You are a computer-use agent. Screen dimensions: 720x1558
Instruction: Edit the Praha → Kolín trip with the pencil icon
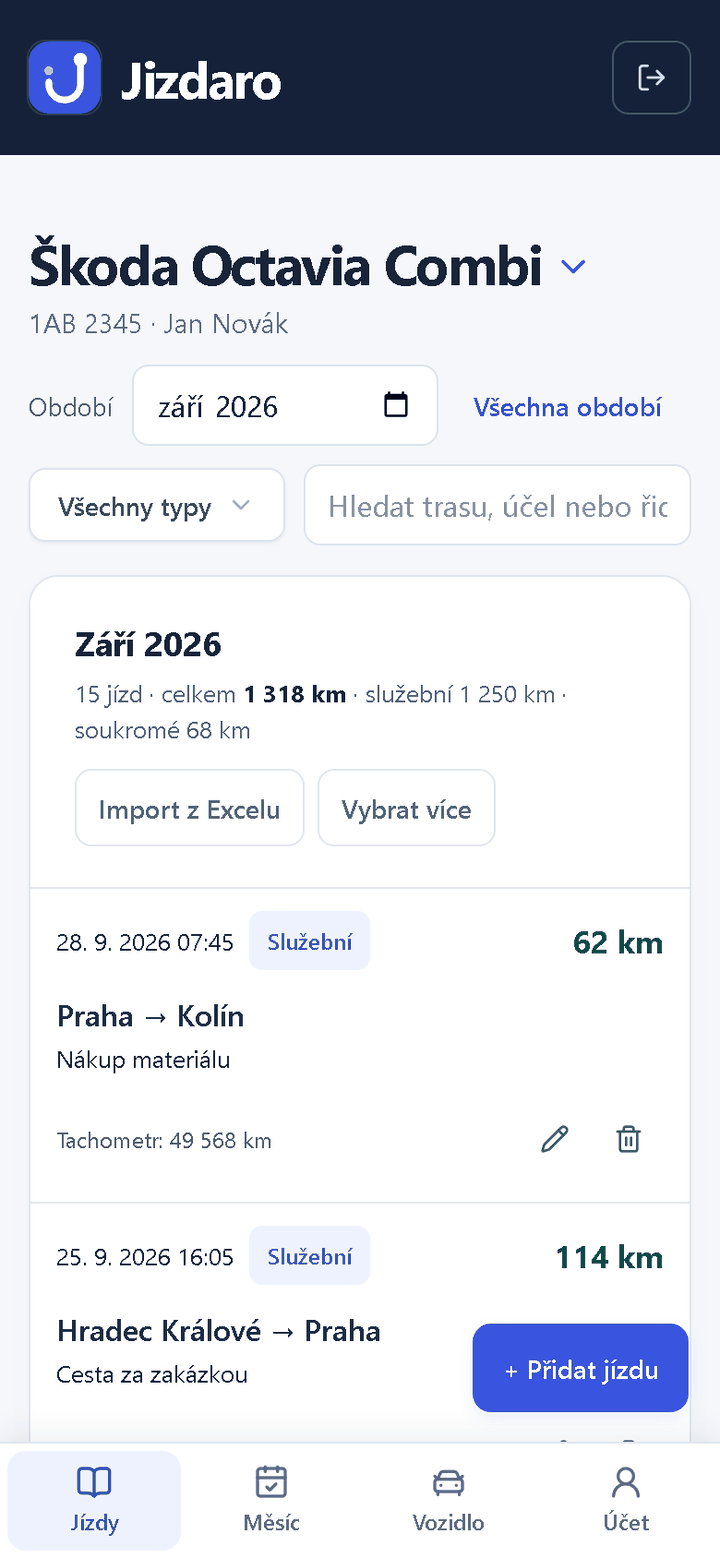(x=554, y=1139)
